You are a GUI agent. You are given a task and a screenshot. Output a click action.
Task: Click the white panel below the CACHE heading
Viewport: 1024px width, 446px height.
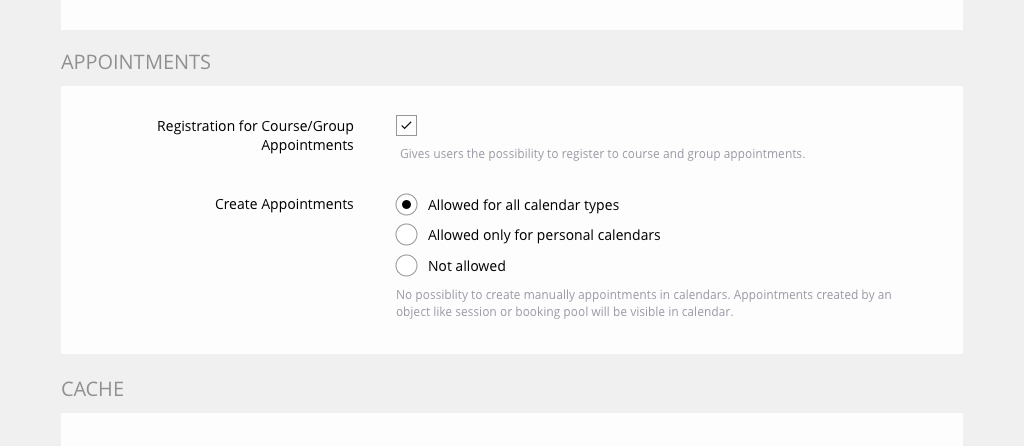pyautogui.click(x=511, y=431)
